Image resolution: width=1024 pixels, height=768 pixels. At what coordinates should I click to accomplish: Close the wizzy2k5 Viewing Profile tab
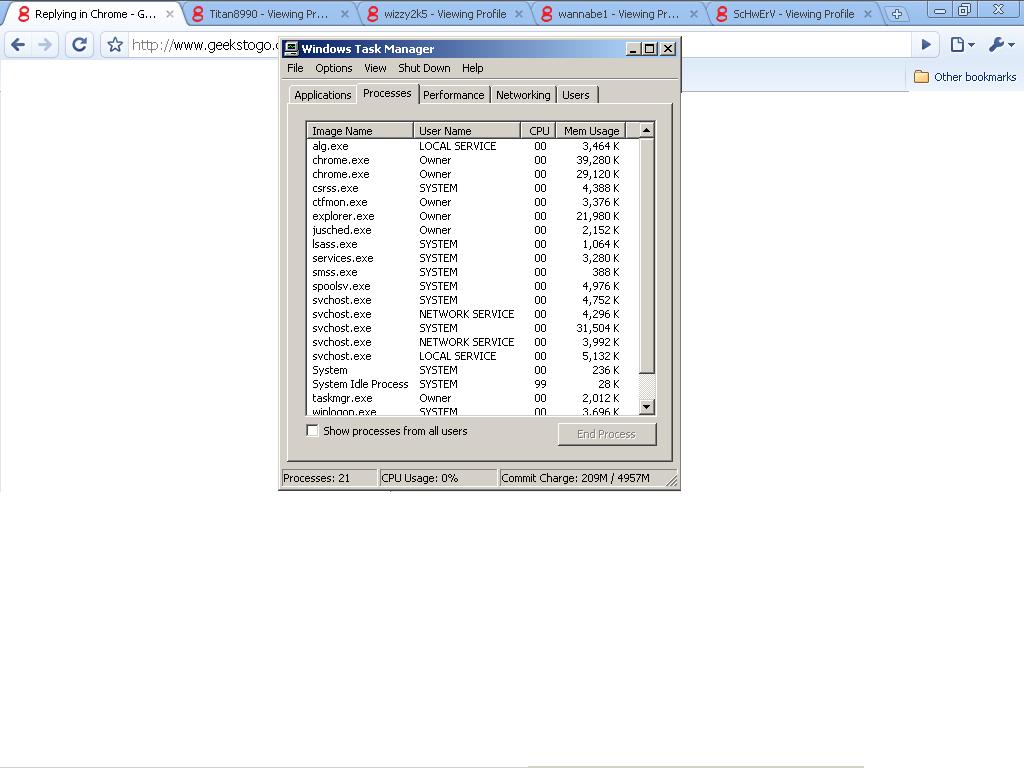click(x=519, y=14)
